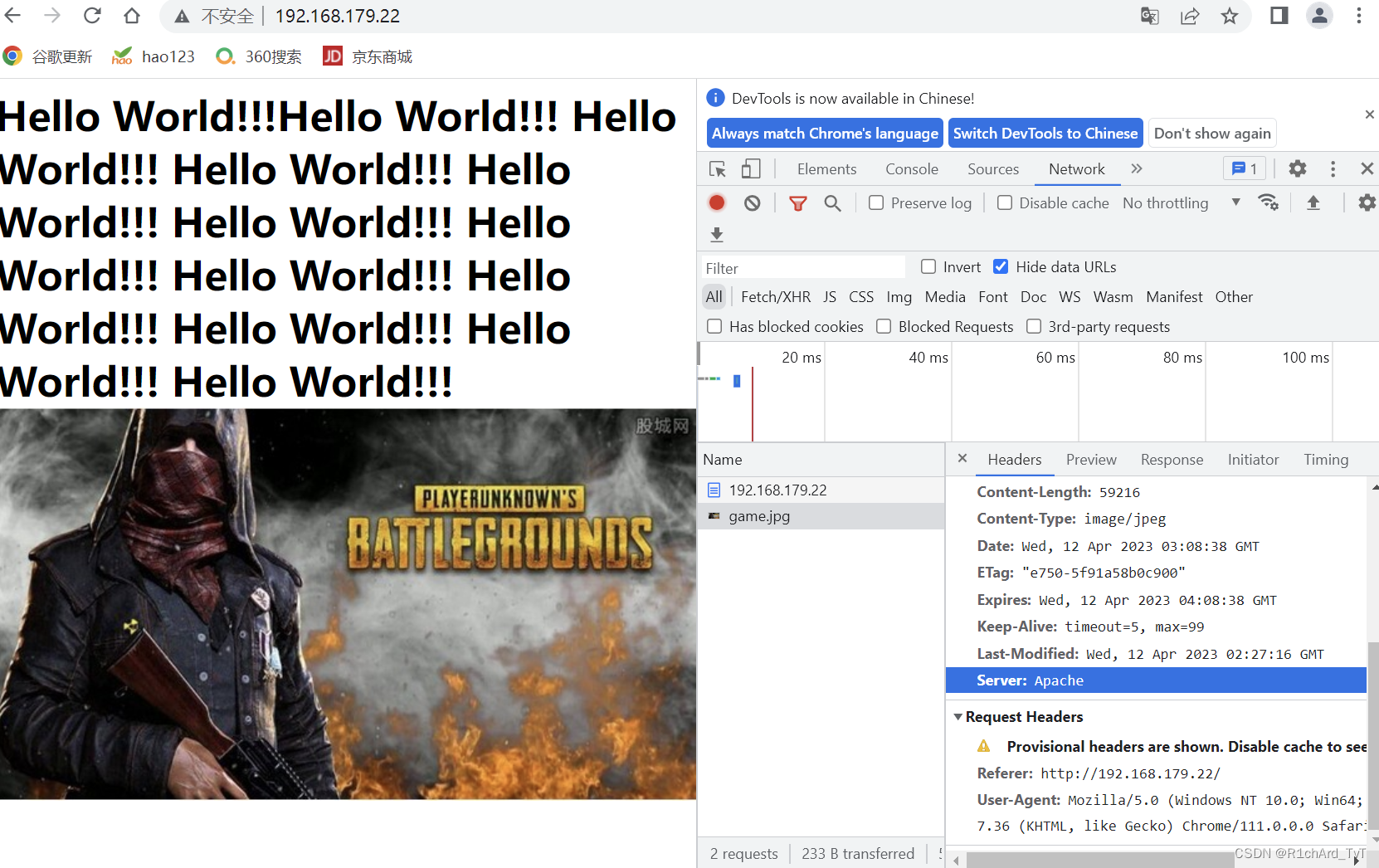
Task: Check 3rd-party requests option
Action: click(x=1034, y=326)
